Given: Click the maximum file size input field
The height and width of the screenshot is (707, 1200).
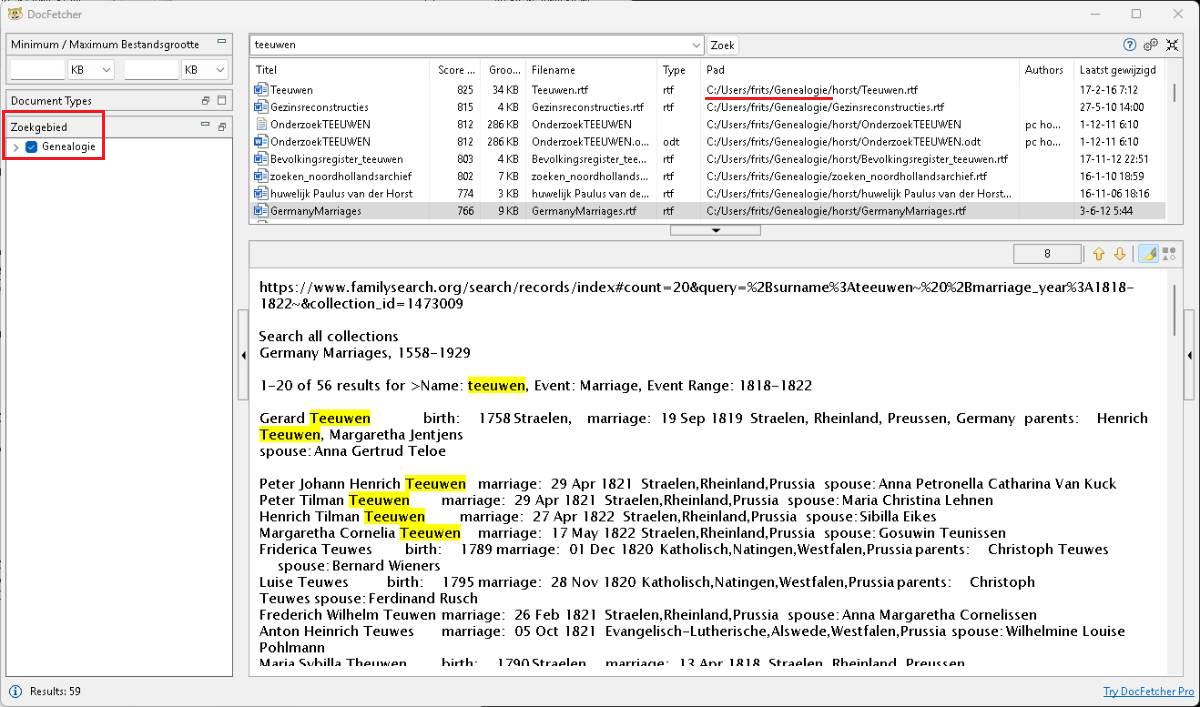Looking at the screenshot, I should (x=151, y=70).
